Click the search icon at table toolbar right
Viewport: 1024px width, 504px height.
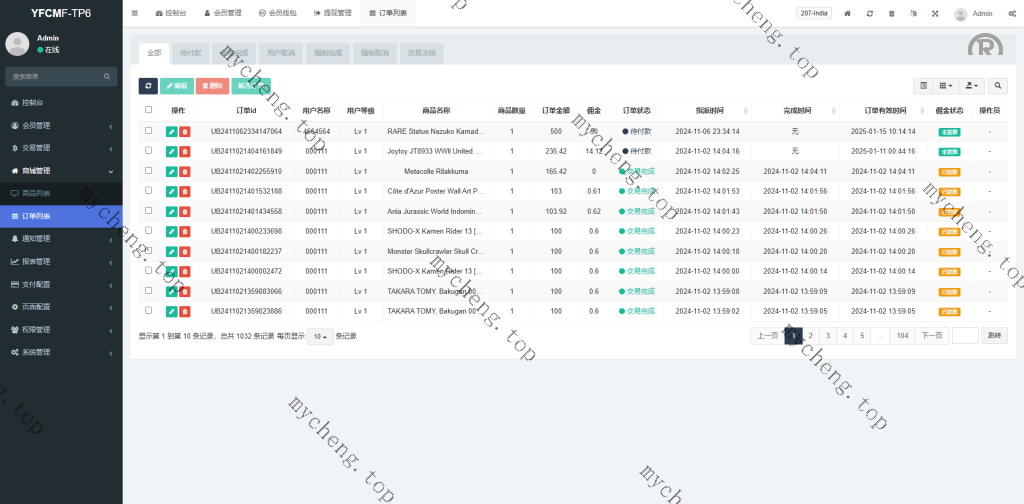[x=998, y=86]
